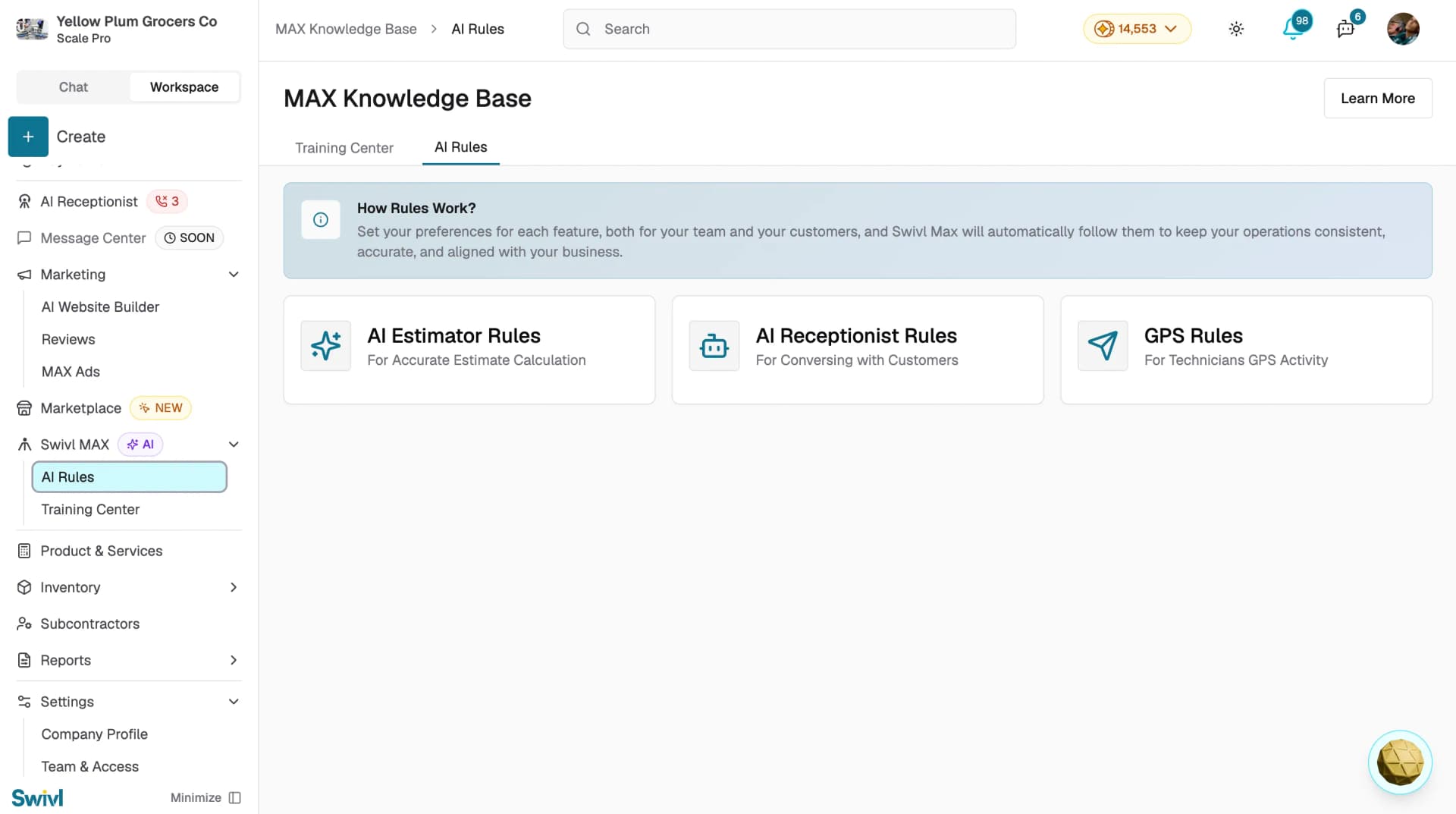Image resolution: width=1456 pixels, height=814 pixels.
Task: Click the plus Create button
Action: pos(28,137)
